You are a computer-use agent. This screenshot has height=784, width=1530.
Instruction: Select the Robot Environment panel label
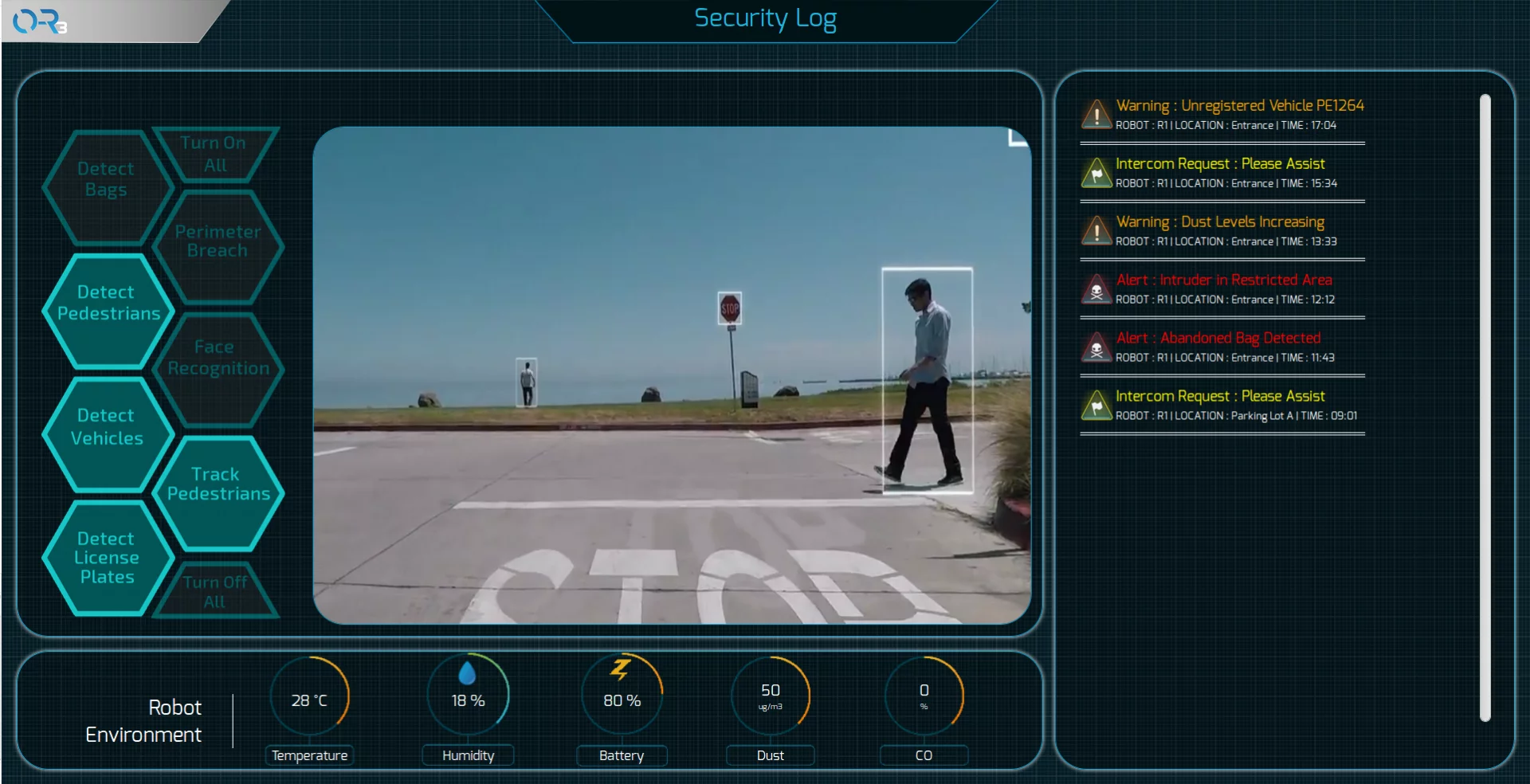tap(143, 720)
